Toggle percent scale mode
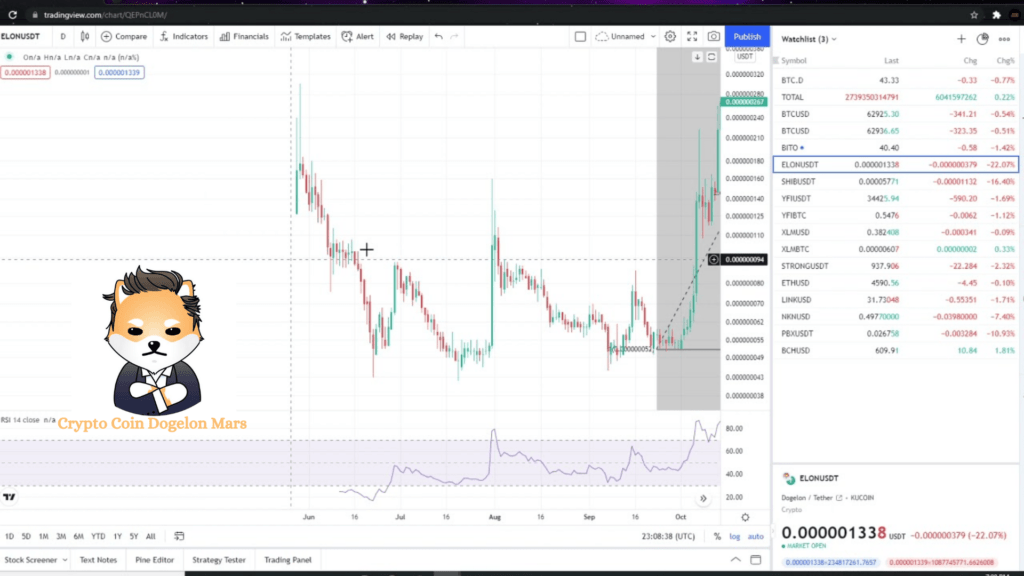The width and height of the screenshot is (1024, 576). coord(717,536)
